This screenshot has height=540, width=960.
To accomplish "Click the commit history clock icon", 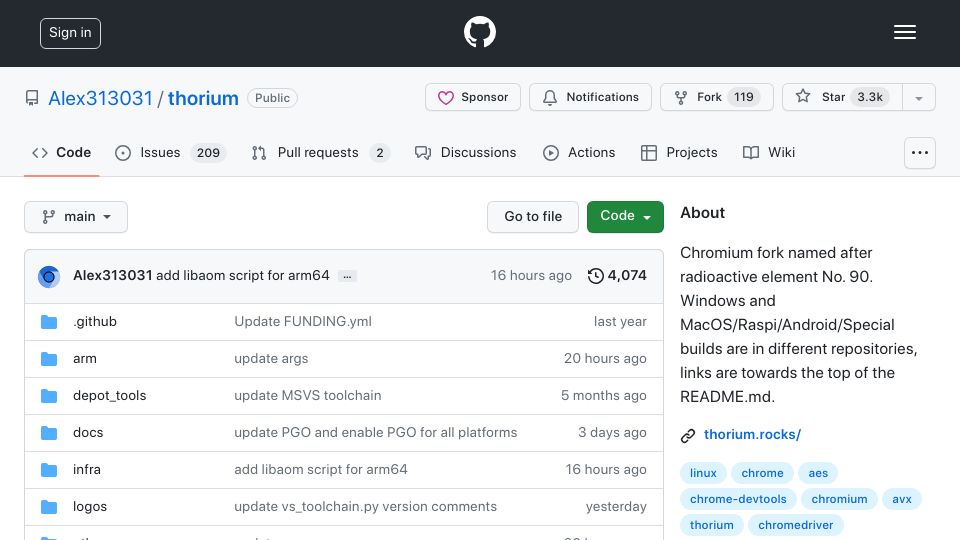I will click(595, 276).
